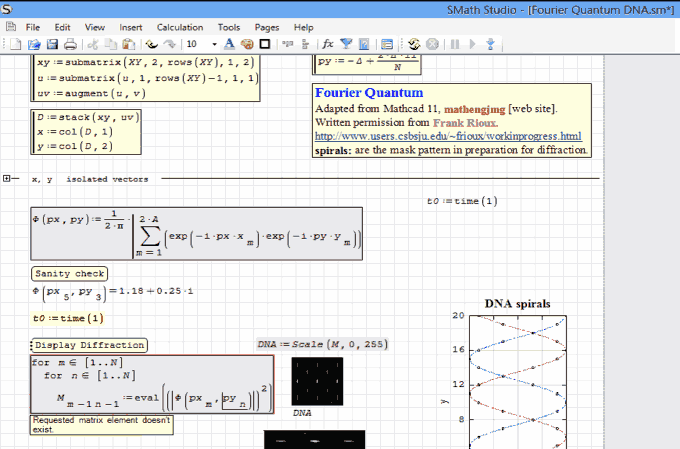Open a file using the folder icon
Image resolution: width=680 pixels, height=449 pixels.
(x=35, y=44)
